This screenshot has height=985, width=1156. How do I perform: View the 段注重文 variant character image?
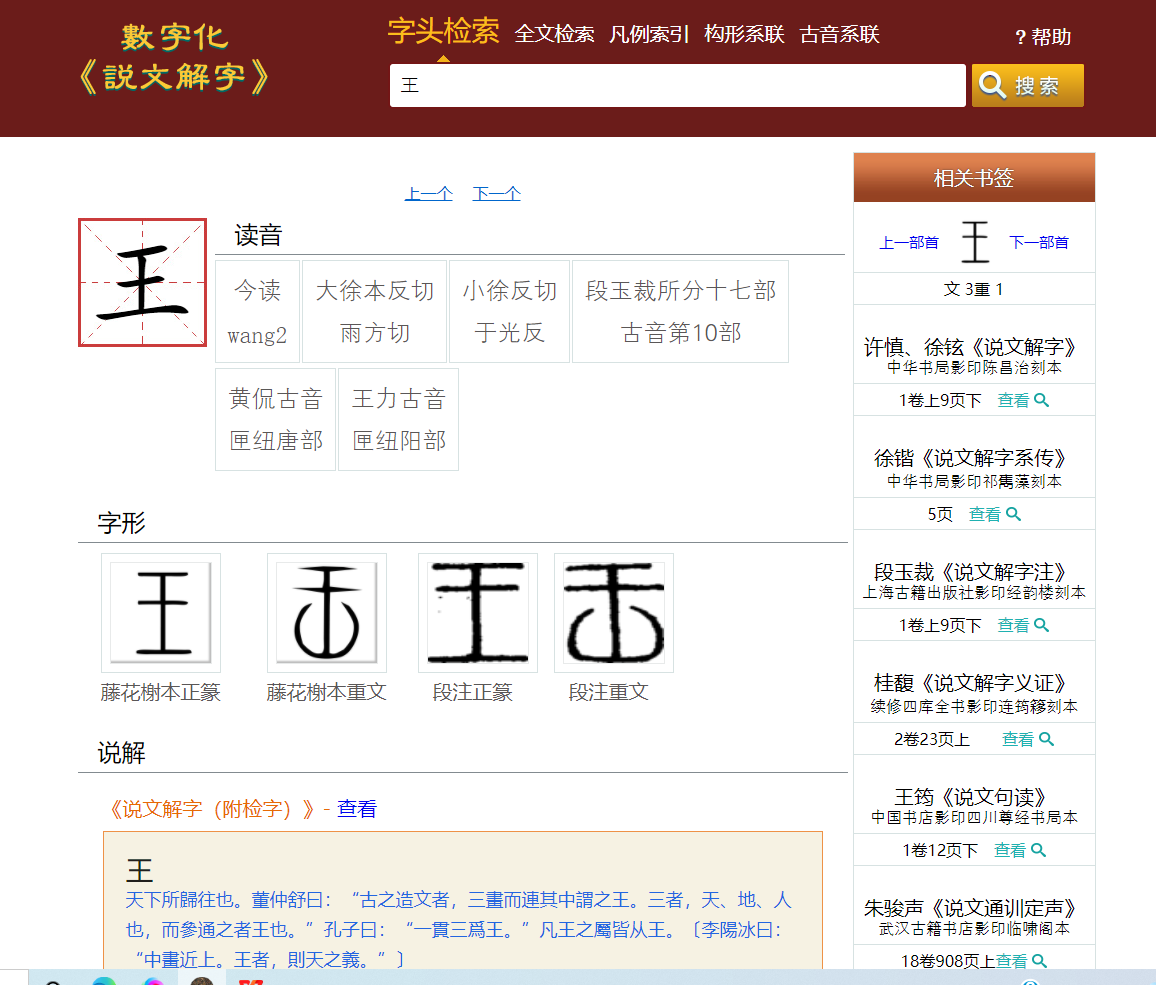613,612
